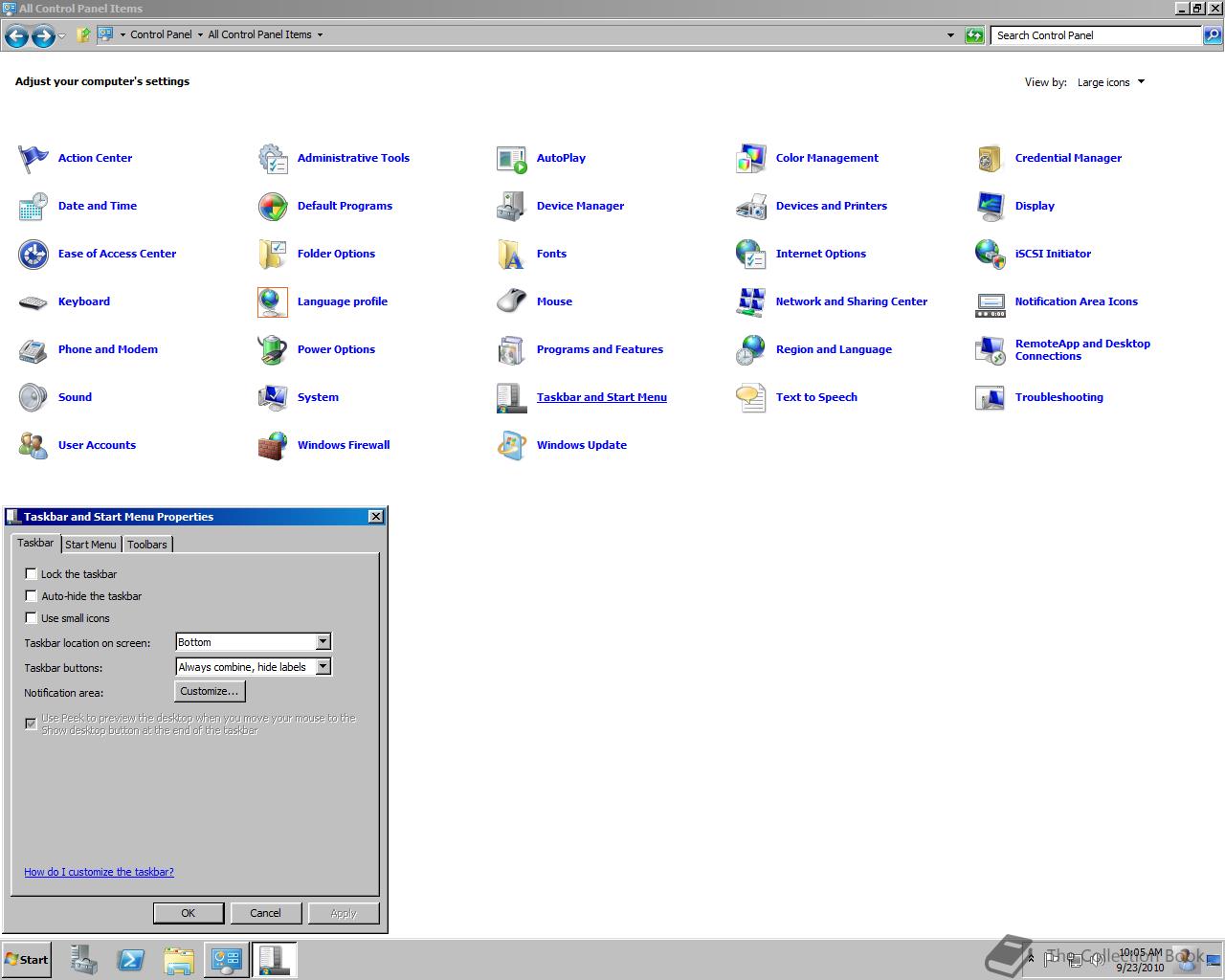The image size is (1225, 980).
Task: Expand Control Panel breadcrumb arrow
Action: (x=200, y=34)
